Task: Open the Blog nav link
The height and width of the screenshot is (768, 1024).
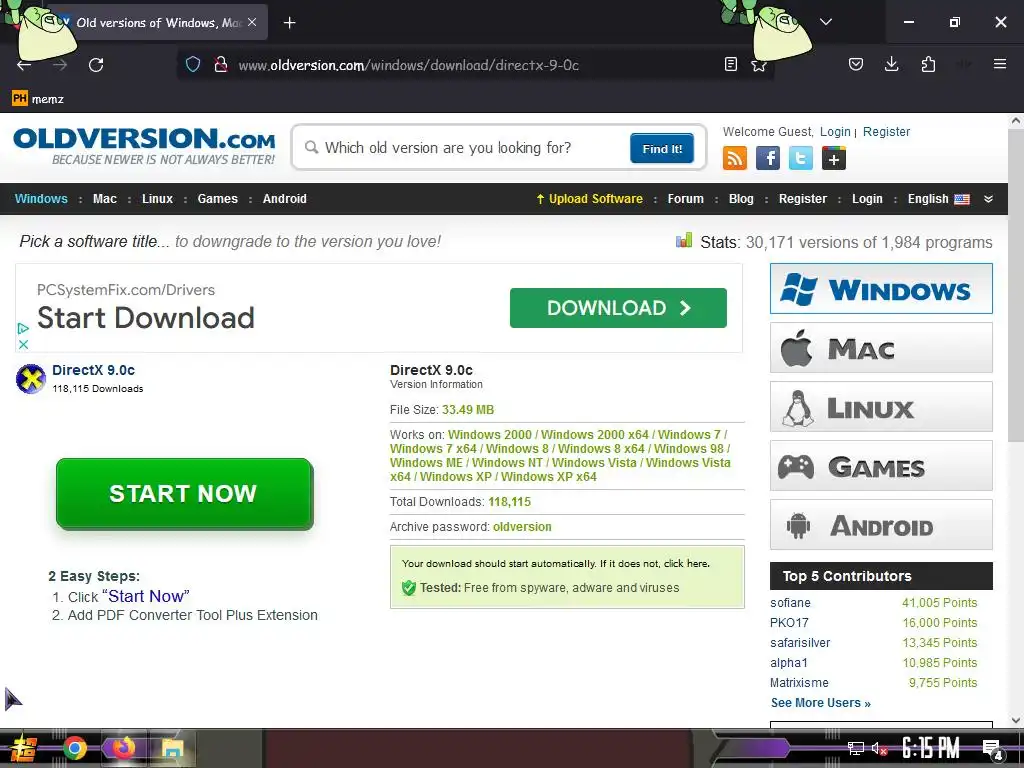Action: pyautogui.click(x=741, y=199)
